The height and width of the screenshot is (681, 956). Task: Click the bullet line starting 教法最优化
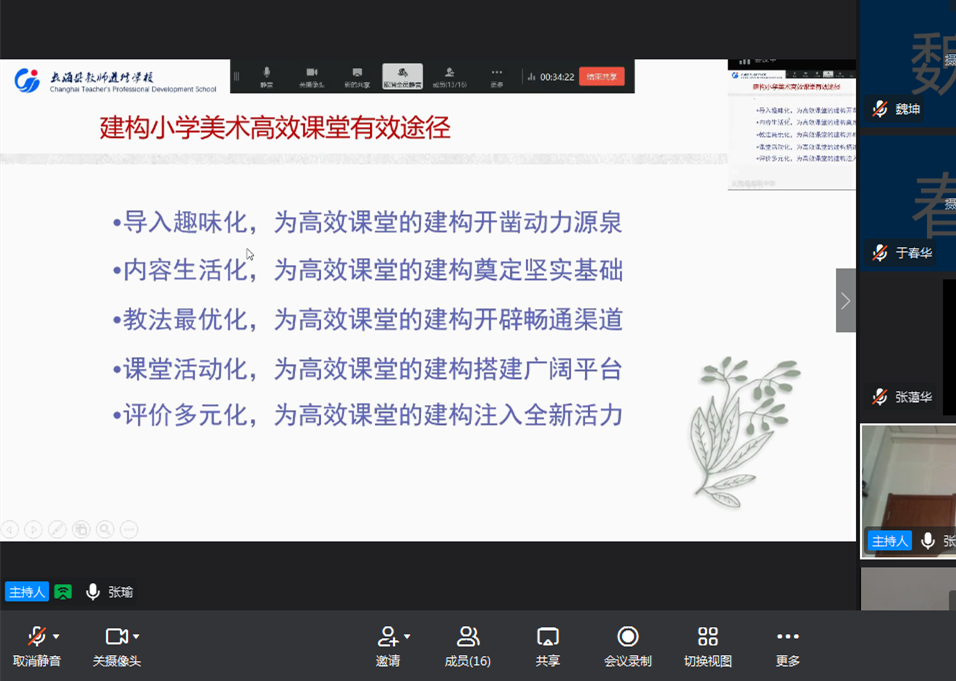pos(368,319)
